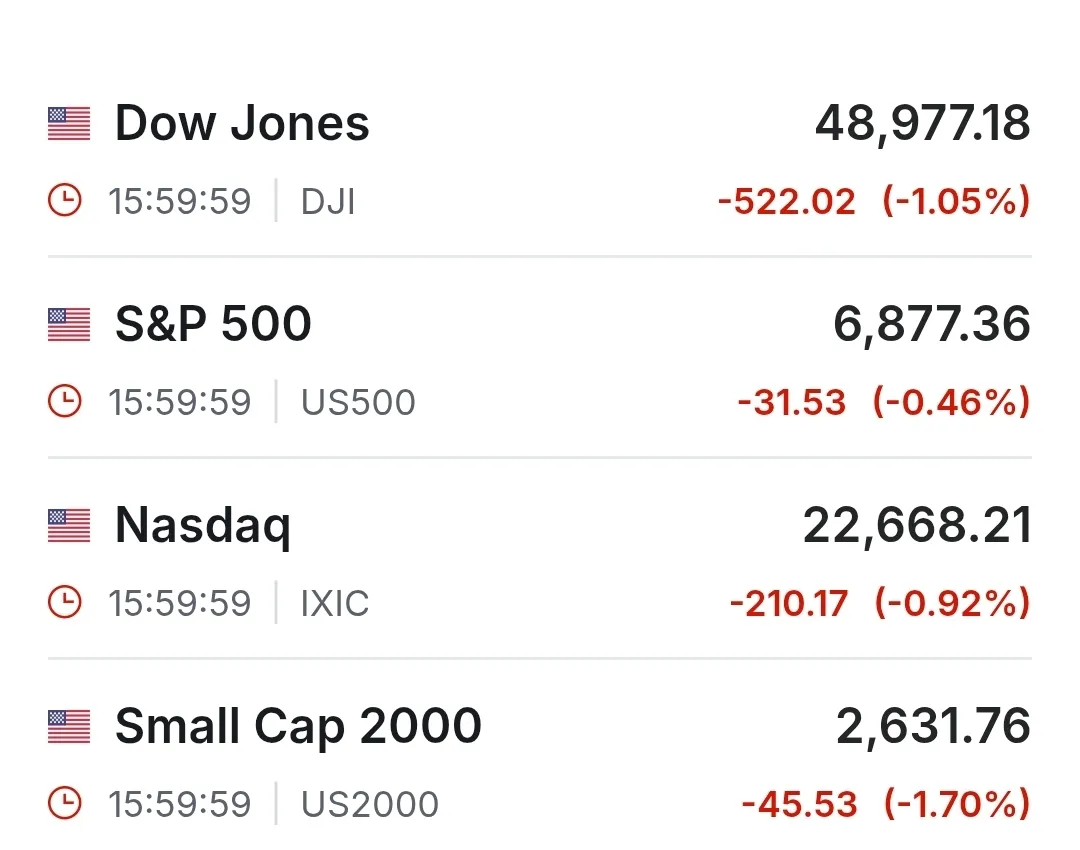Click the US flag icon beside S&P 500
Viewport: 1080px width, 850px height.
[x=69, y=325]
